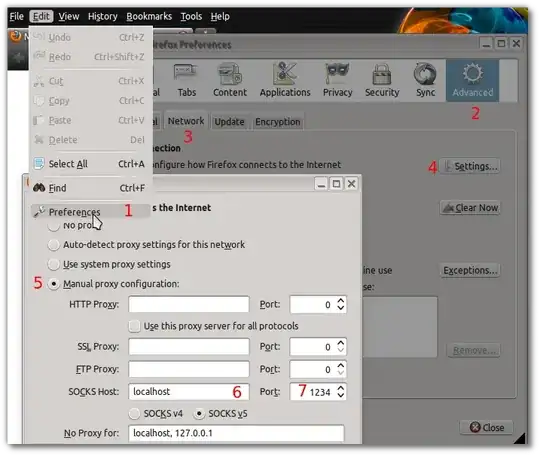Decrease the HTTP Proxy port value
The image size is (540, 456).
[341, 308]
